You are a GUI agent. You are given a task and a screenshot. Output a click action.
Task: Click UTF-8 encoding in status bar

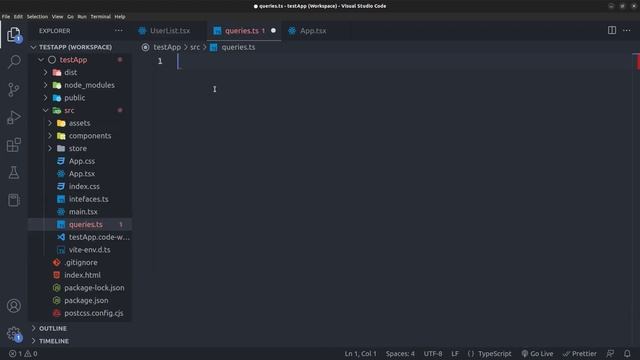[433, 354]
